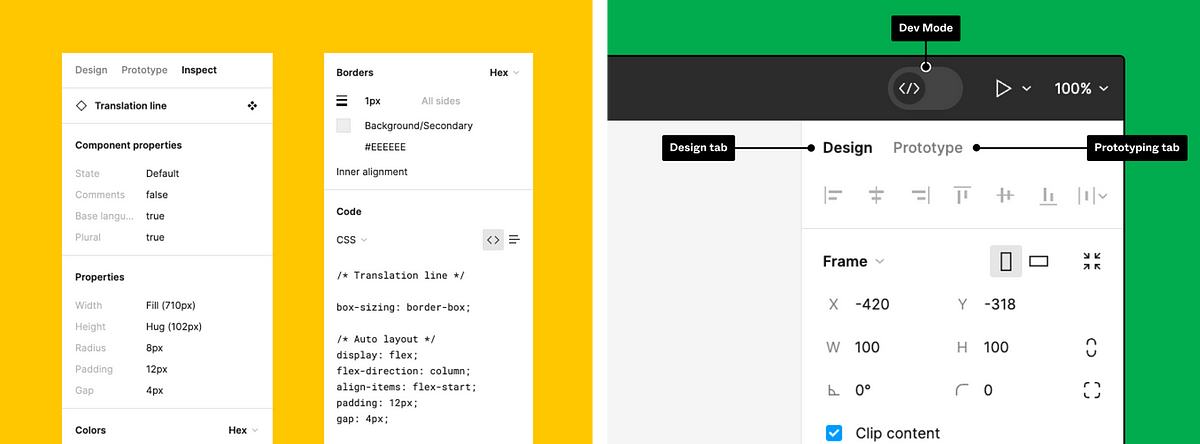Image resolution: width=1200 pixels, height=444 pixels.
Task: Select landscape frame orientation
Action: (x=1039, y=261)
